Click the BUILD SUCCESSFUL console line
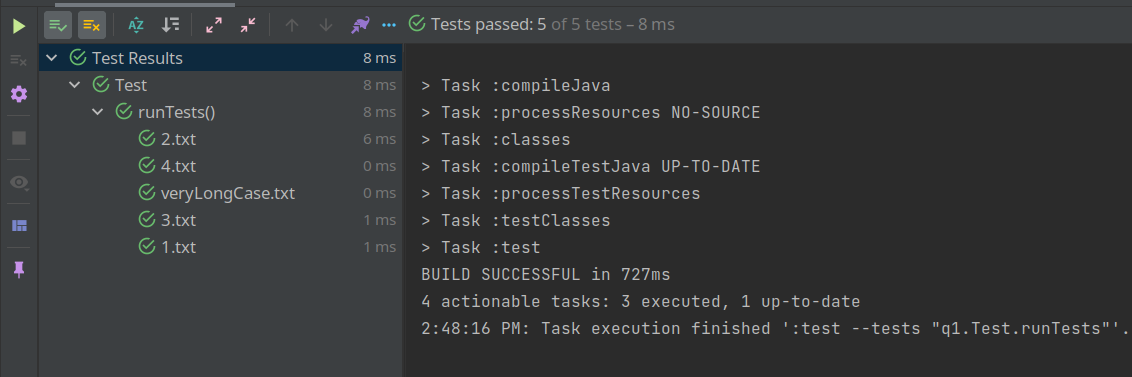Viewport: 1132px width, 377px height. [x=546, y=274]
